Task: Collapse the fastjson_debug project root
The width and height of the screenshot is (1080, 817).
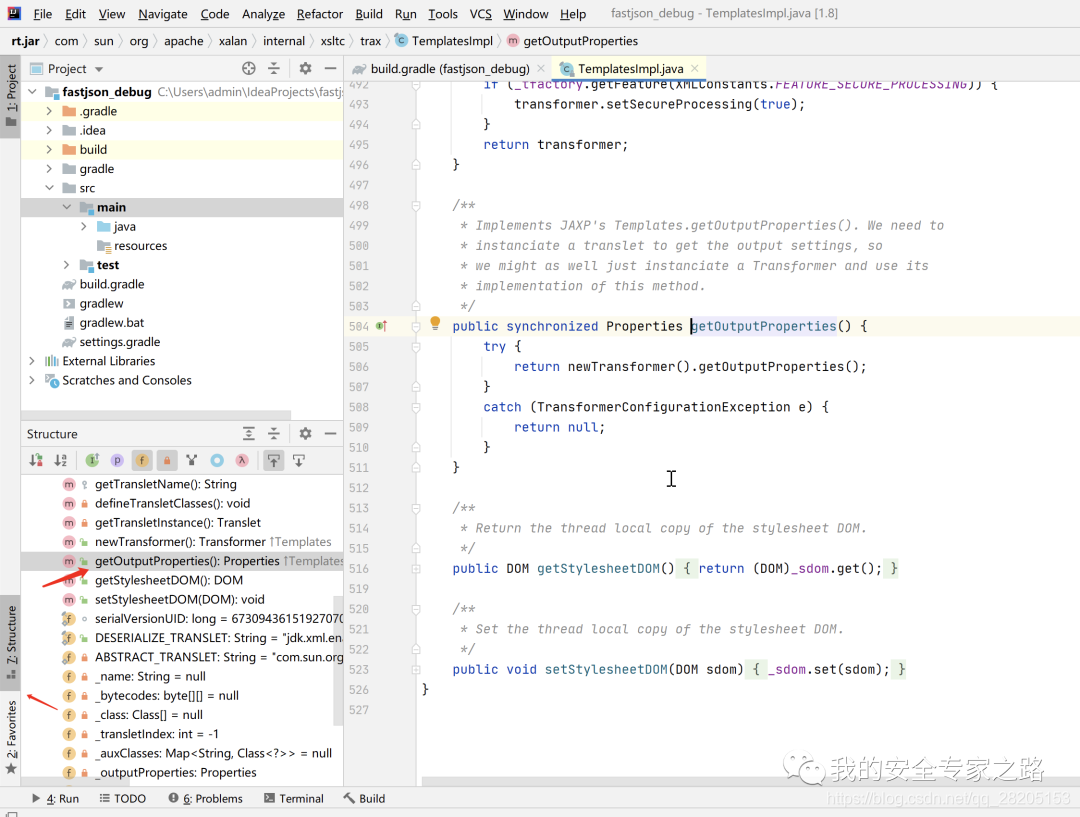Action: (32, 92)
